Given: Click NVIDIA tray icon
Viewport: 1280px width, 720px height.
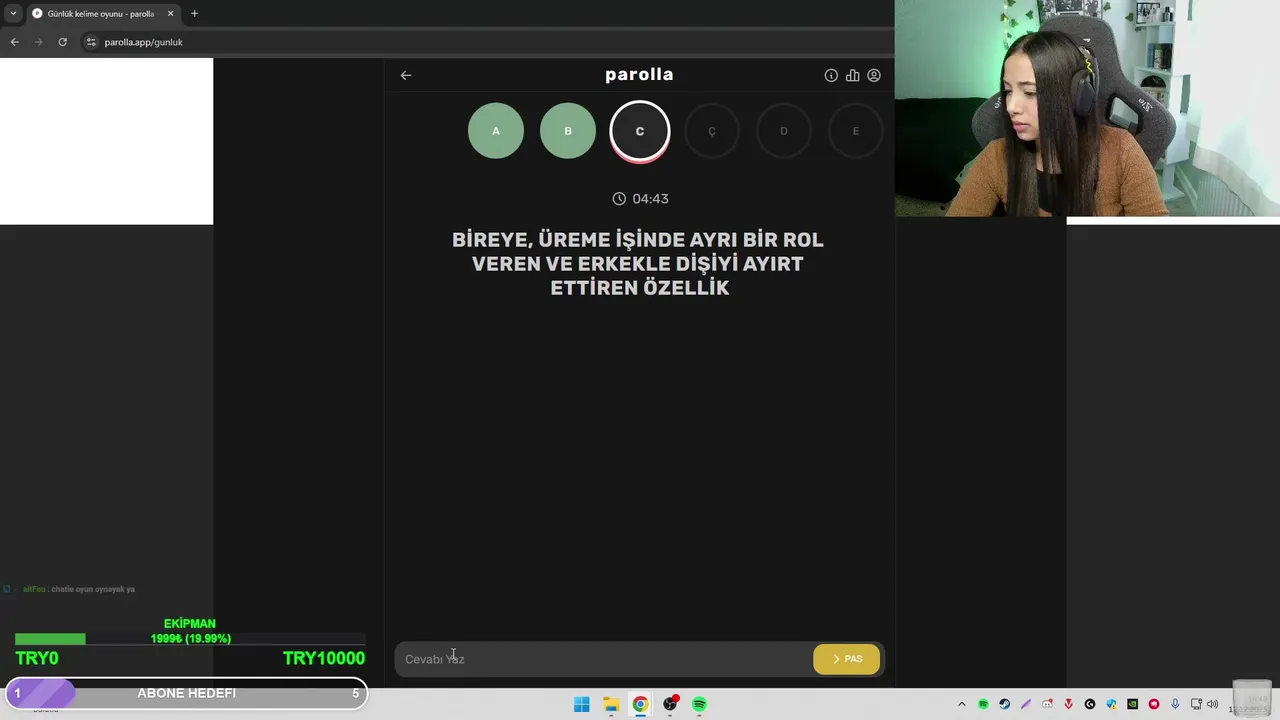Looking at the screenshot, I should 1132,704.
